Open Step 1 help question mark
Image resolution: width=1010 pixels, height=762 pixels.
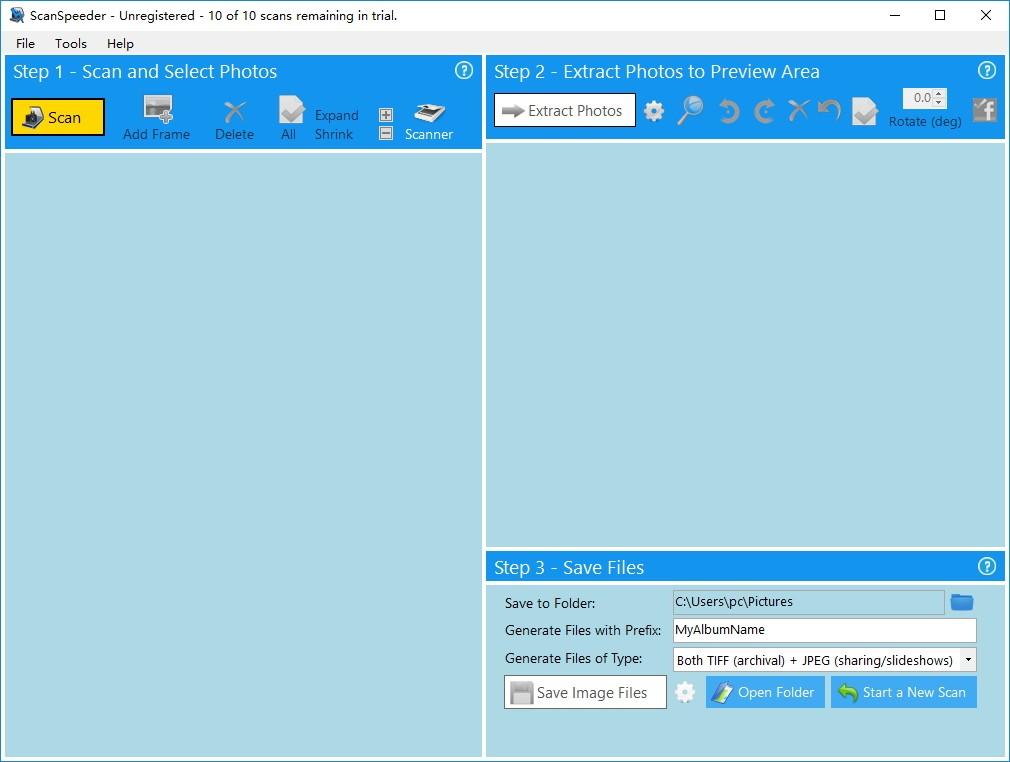coord(464,70)
